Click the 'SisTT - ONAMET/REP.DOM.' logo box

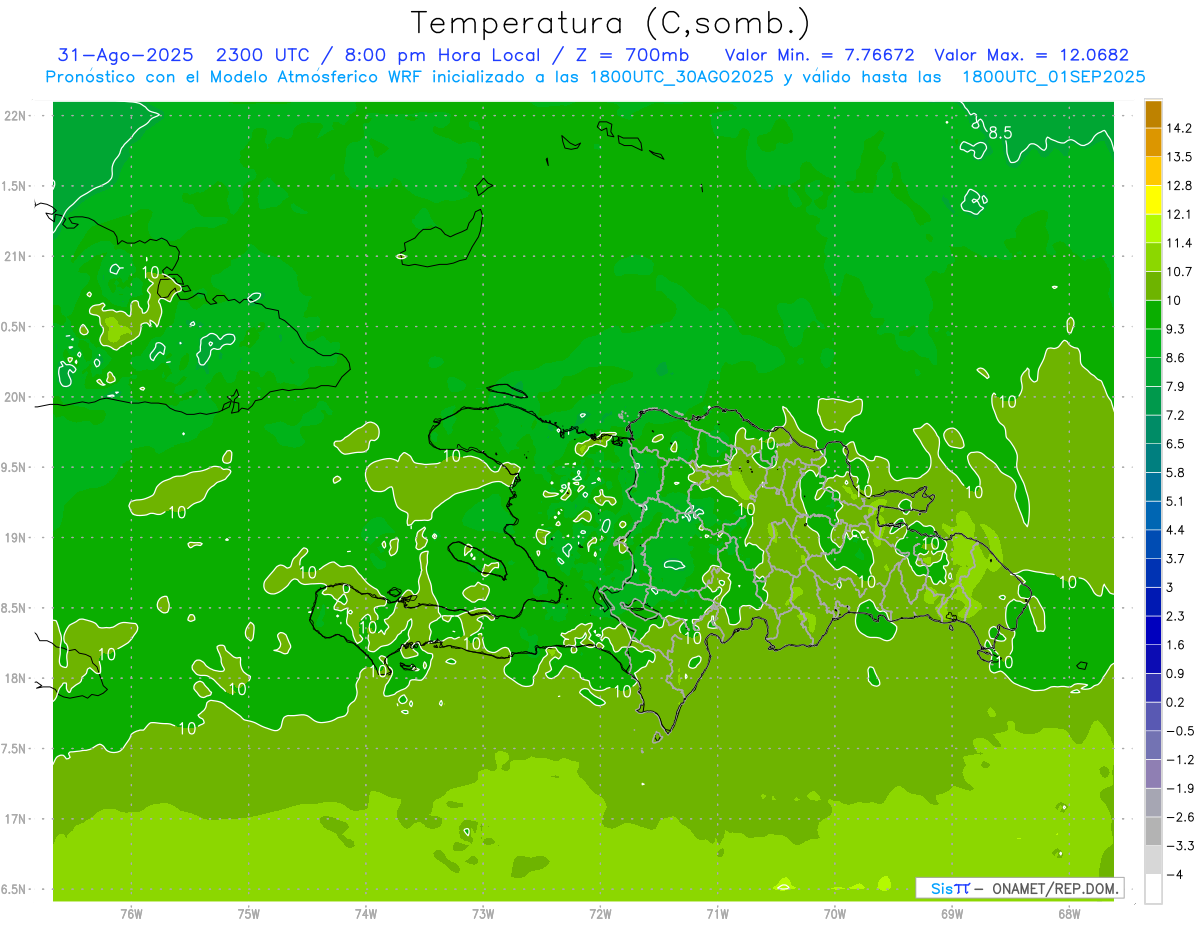tap(1020, 888)
